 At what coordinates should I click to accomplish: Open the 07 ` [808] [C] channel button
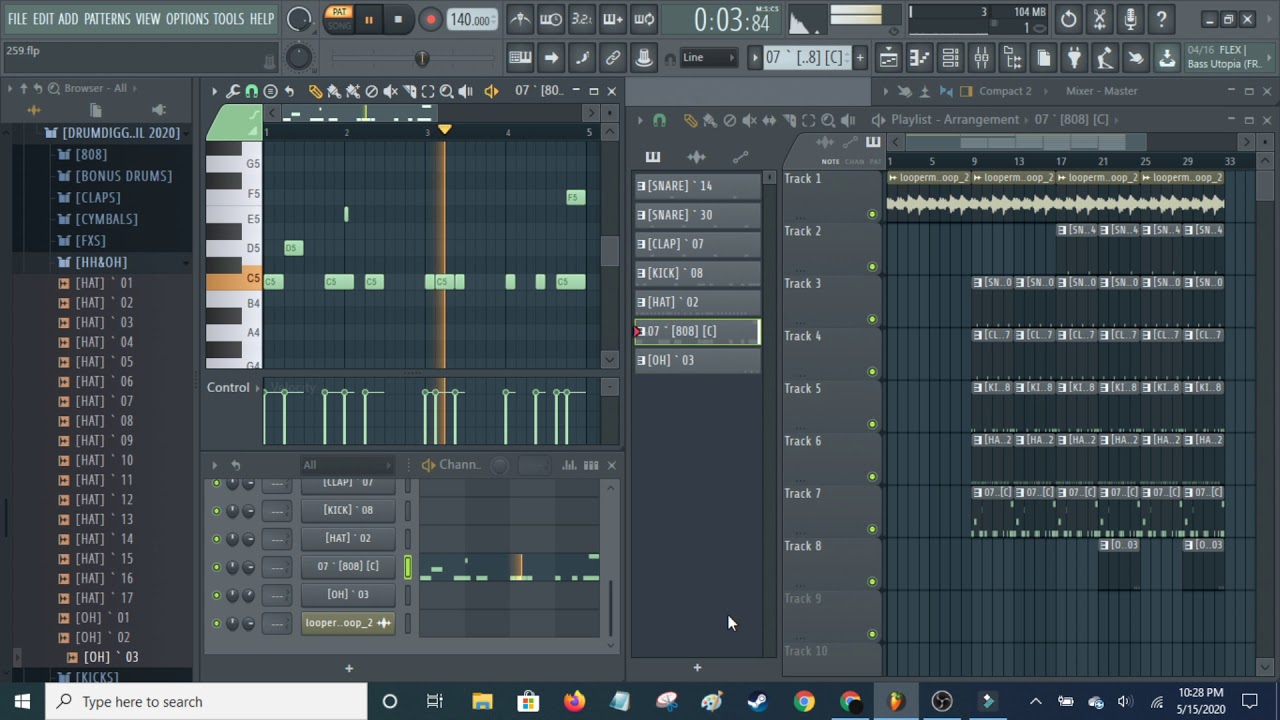click(348, 566)
